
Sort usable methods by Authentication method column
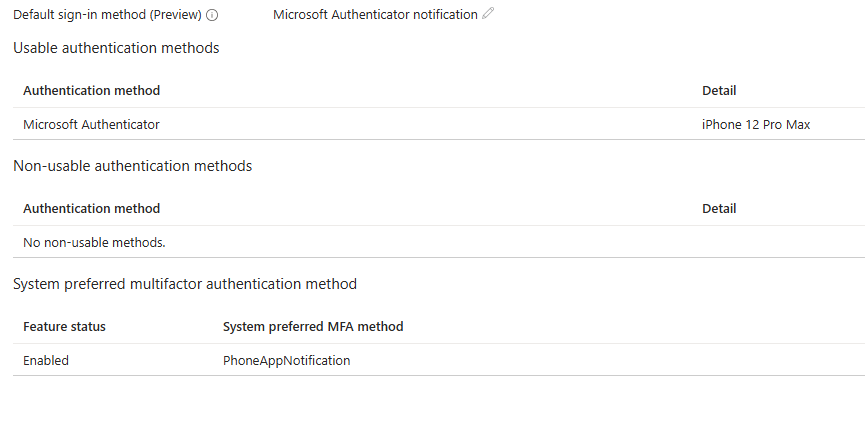point(92,90)
